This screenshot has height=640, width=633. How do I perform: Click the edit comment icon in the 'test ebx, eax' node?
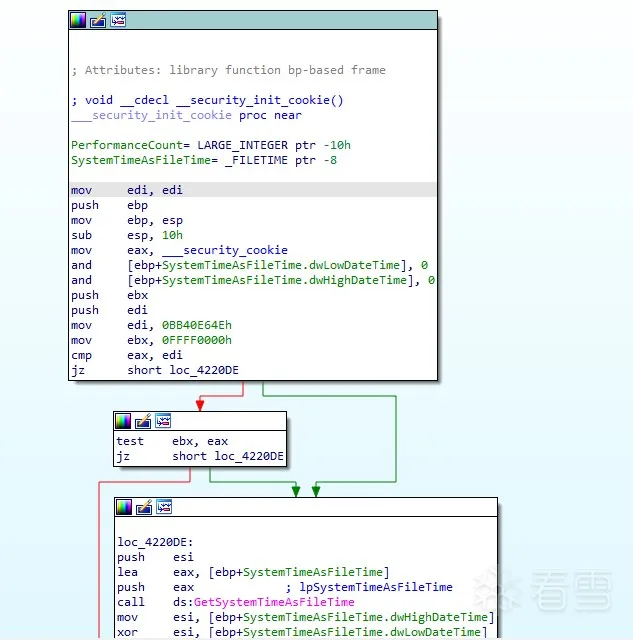(143, 421)
